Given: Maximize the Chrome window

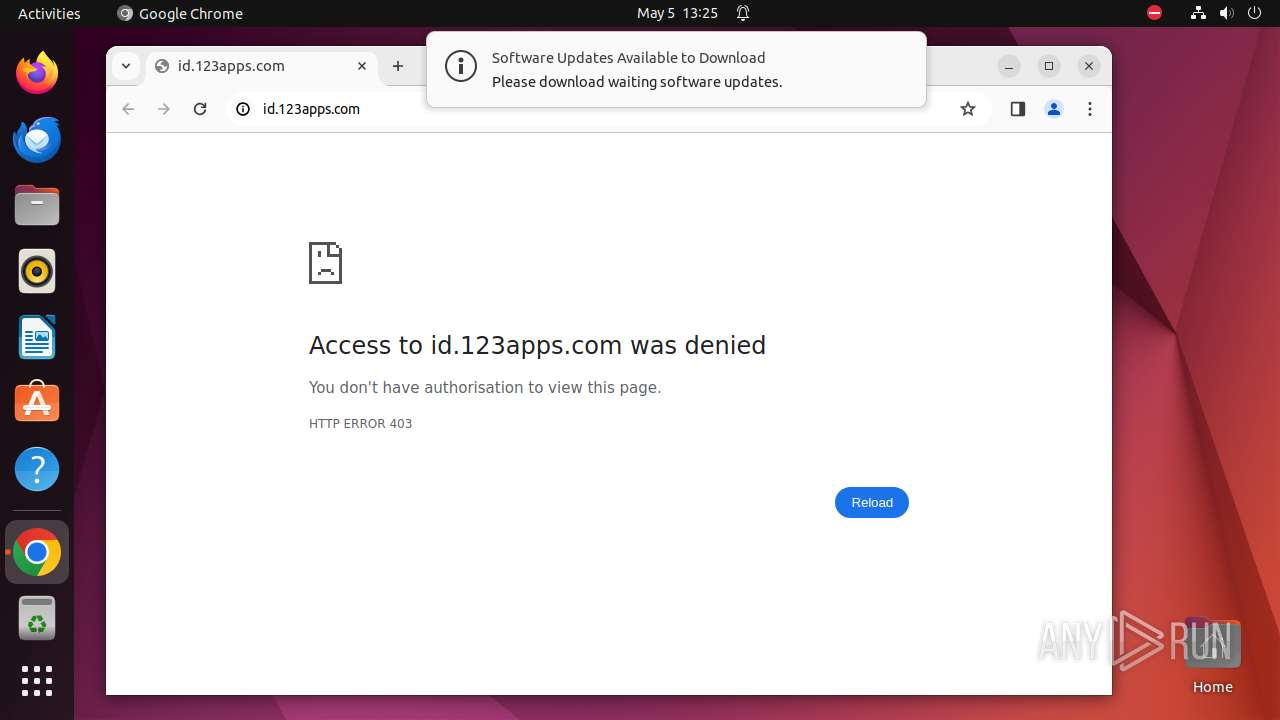Looking at the screenshot, I should pyautogui.click(x=1049, y=66).
